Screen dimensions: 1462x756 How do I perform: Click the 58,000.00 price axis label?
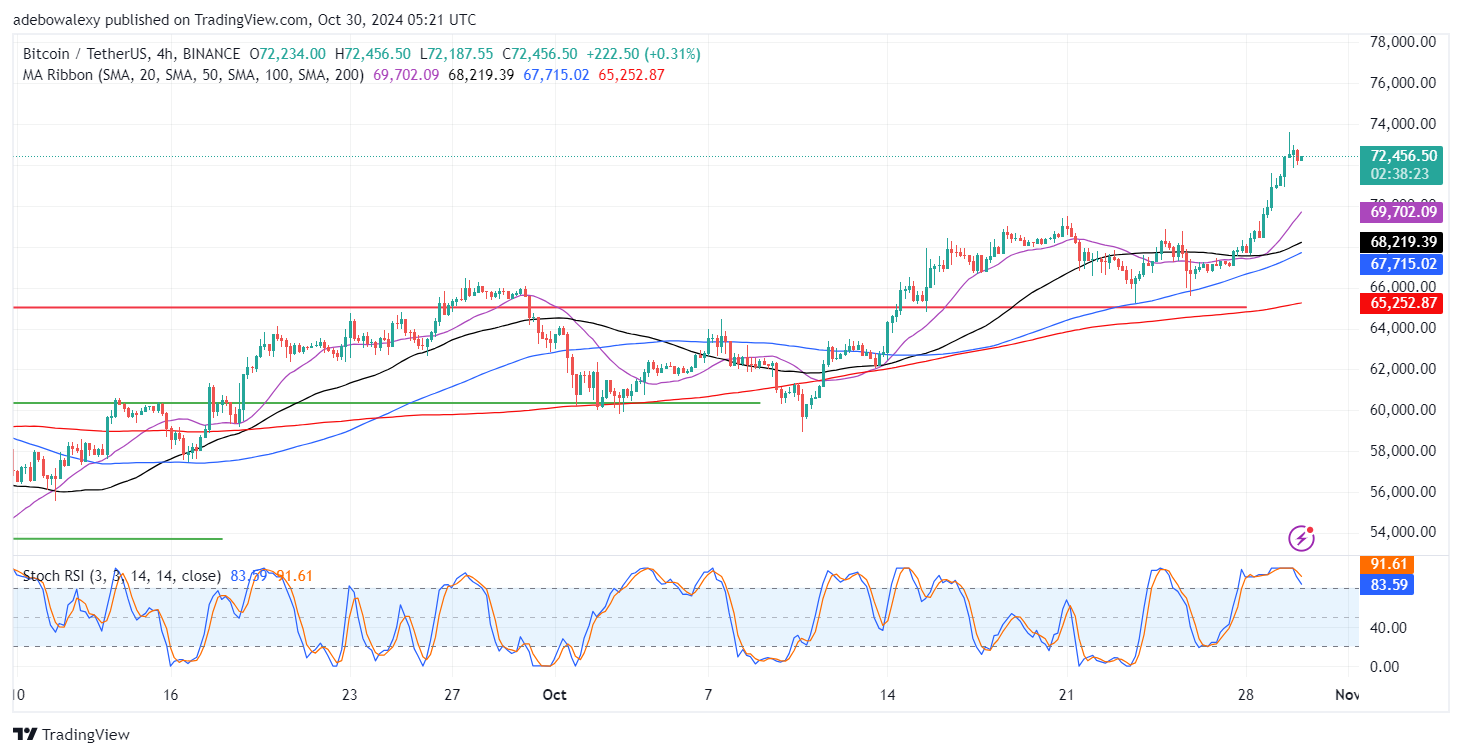click(1403, 451)
